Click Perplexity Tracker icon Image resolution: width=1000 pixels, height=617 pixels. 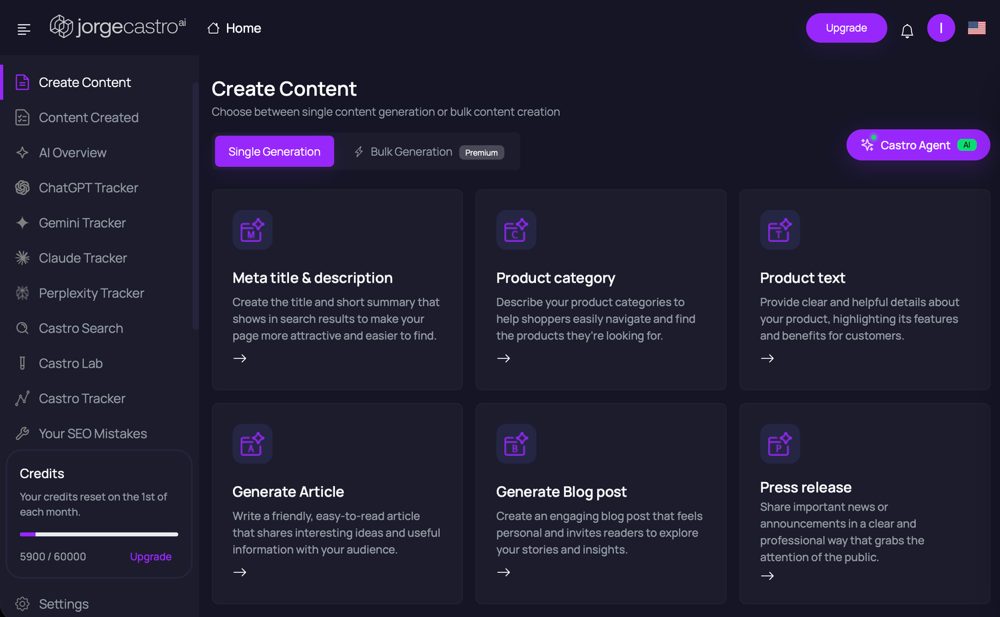[22, 293]
